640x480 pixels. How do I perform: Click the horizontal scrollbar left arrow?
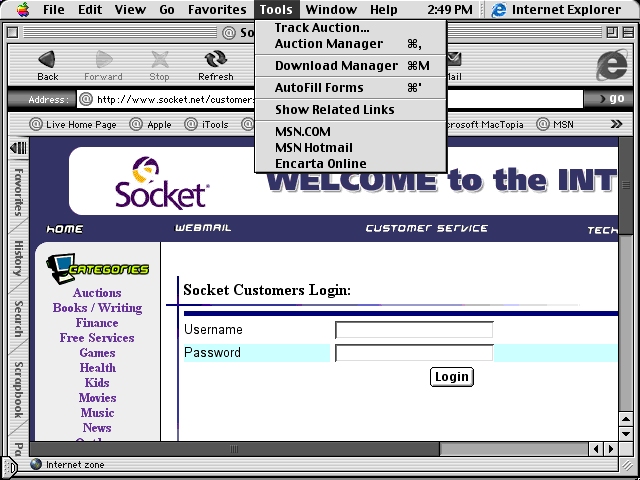(596, 449)
